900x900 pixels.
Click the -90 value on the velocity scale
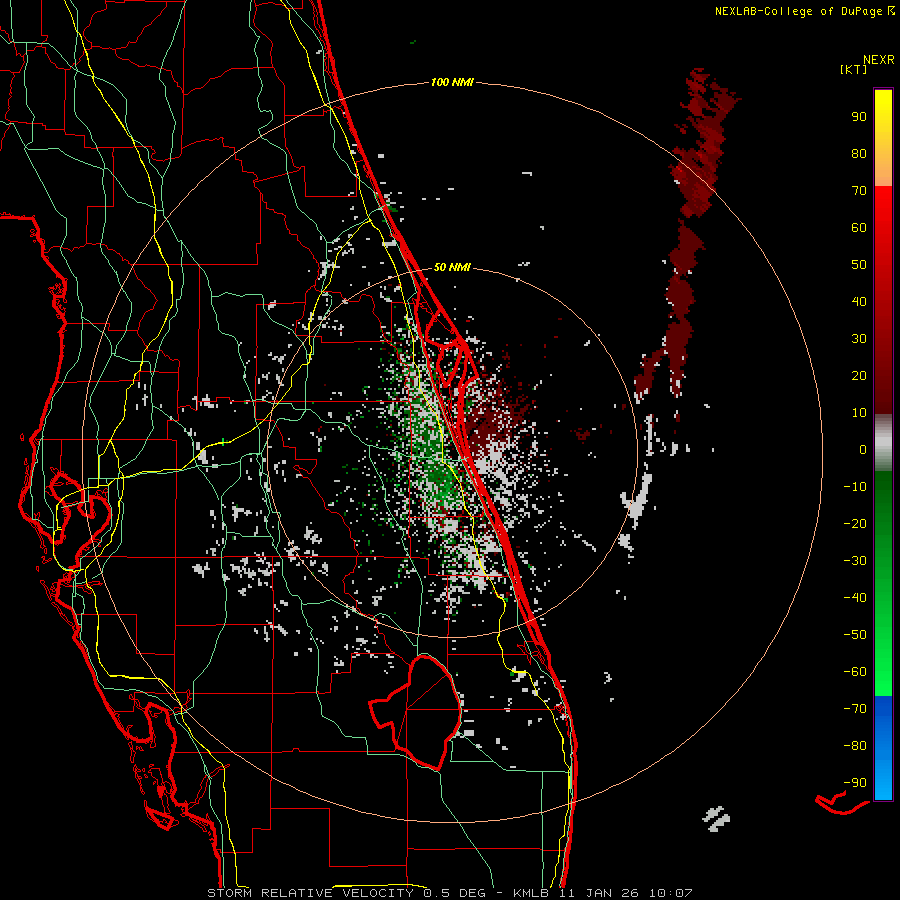click(855, 783)
